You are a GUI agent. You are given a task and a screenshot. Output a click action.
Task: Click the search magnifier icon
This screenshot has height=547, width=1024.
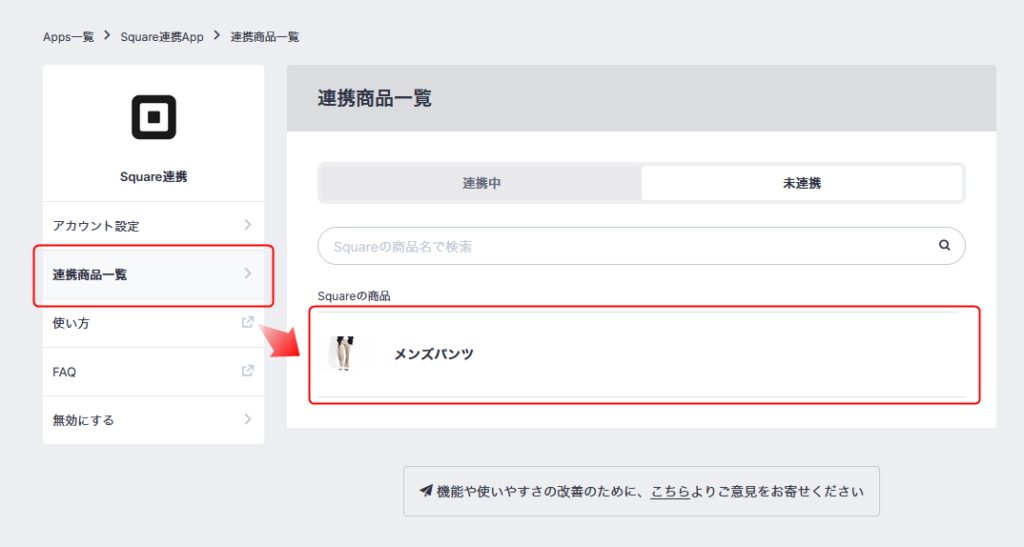pos(944,245)
